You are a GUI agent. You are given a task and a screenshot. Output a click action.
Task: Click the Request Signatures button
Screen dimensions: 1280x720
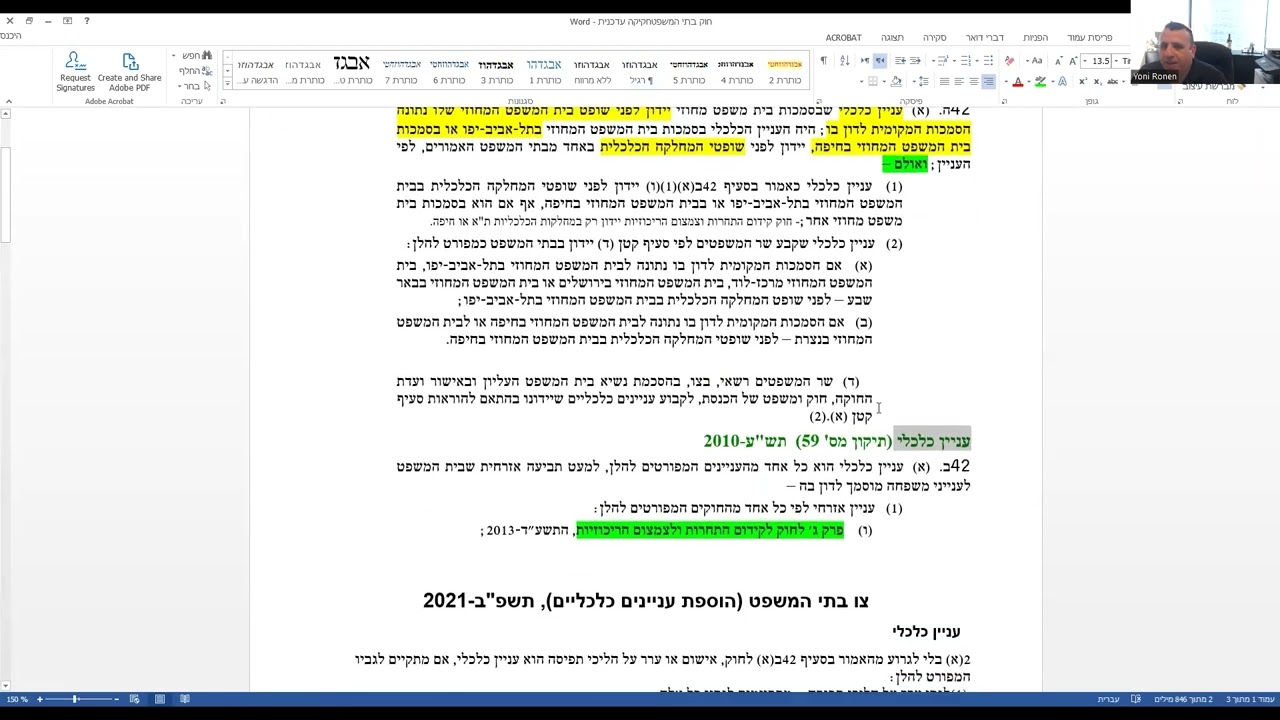tap(75, 72)
